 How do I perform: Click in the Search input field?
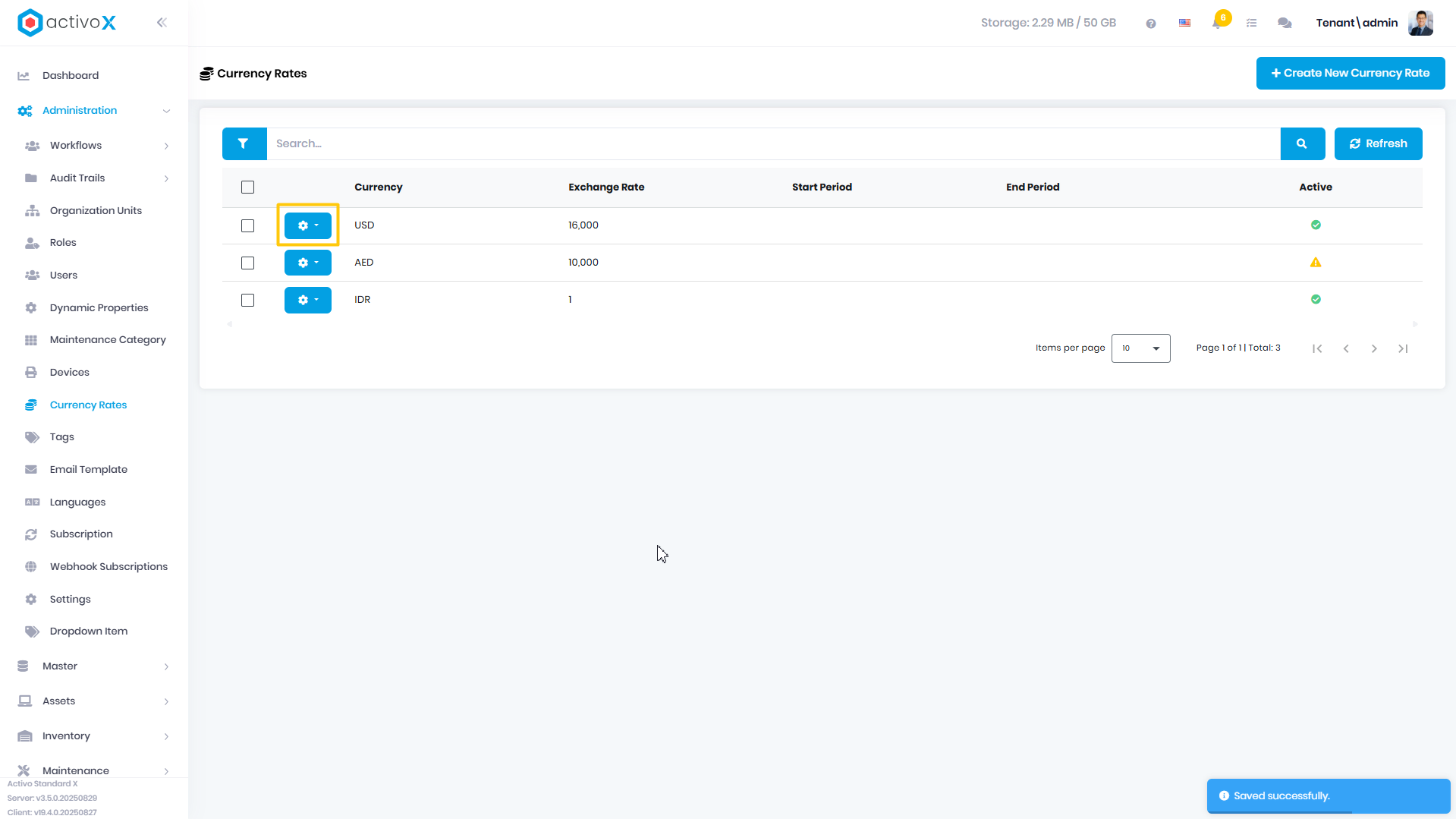(773, 143)
